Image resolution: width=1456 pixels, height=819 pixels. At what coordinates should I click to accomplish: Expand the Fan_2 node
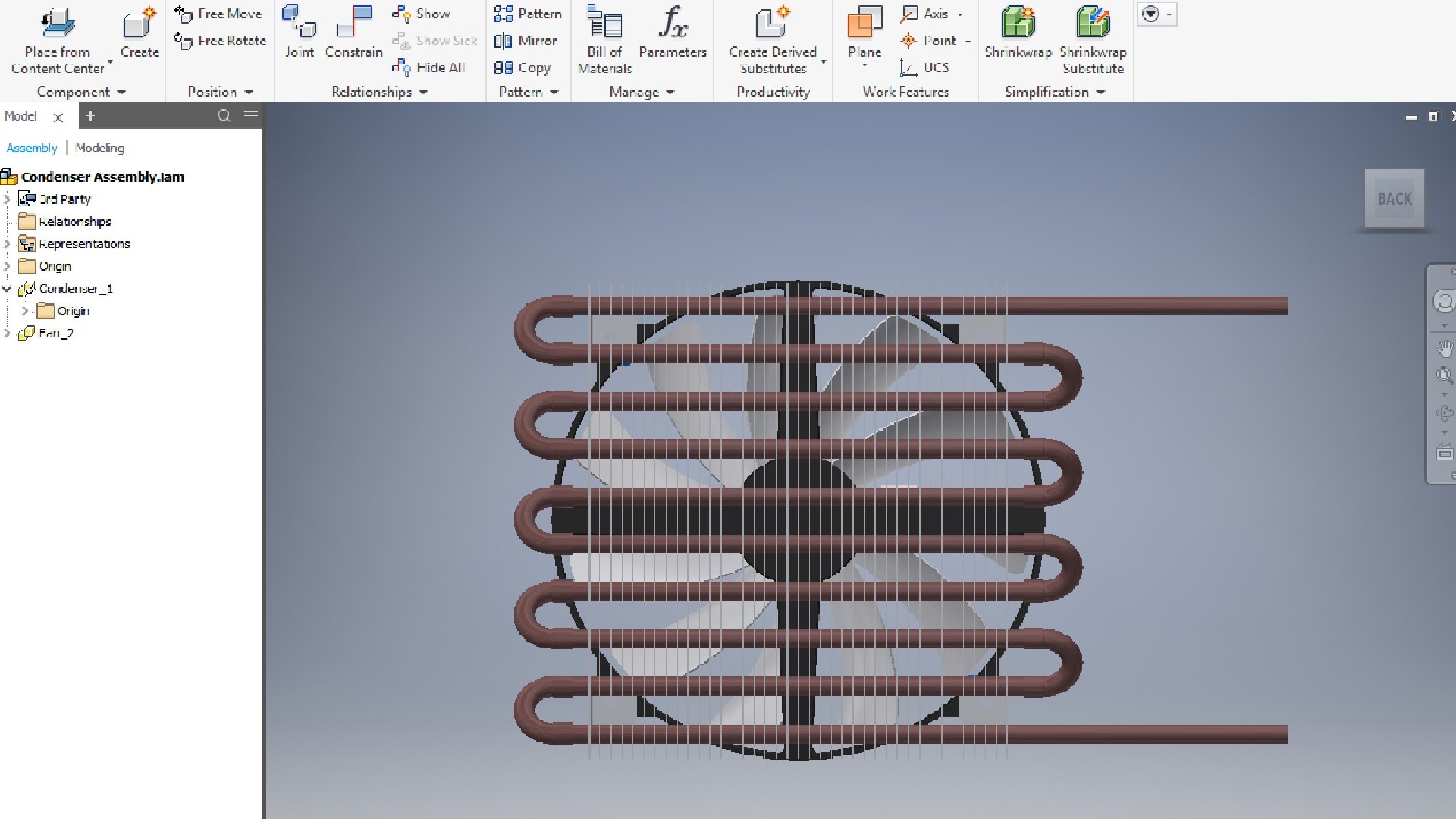tap(8, 333)
